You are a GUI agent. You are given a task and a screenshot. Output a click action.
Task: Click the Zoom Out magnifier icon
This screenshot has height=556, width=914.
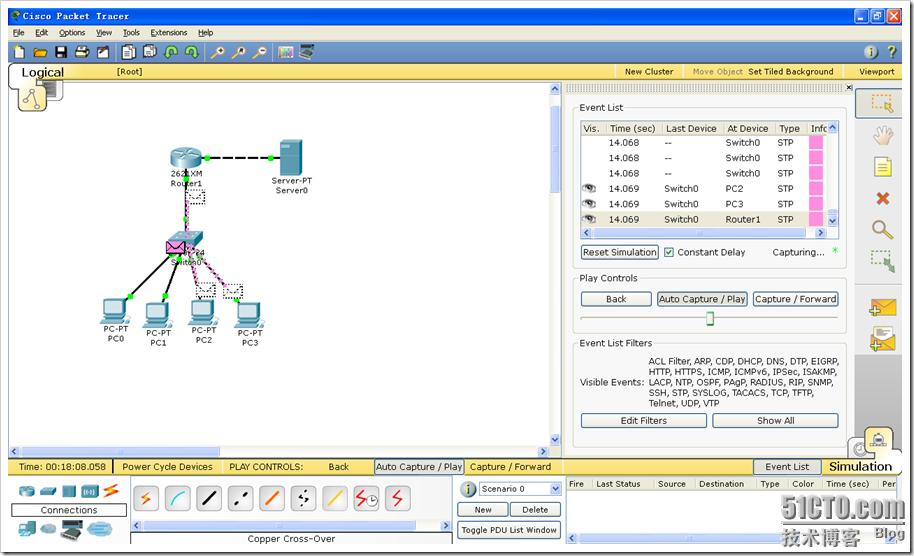[x=259, y=52]
